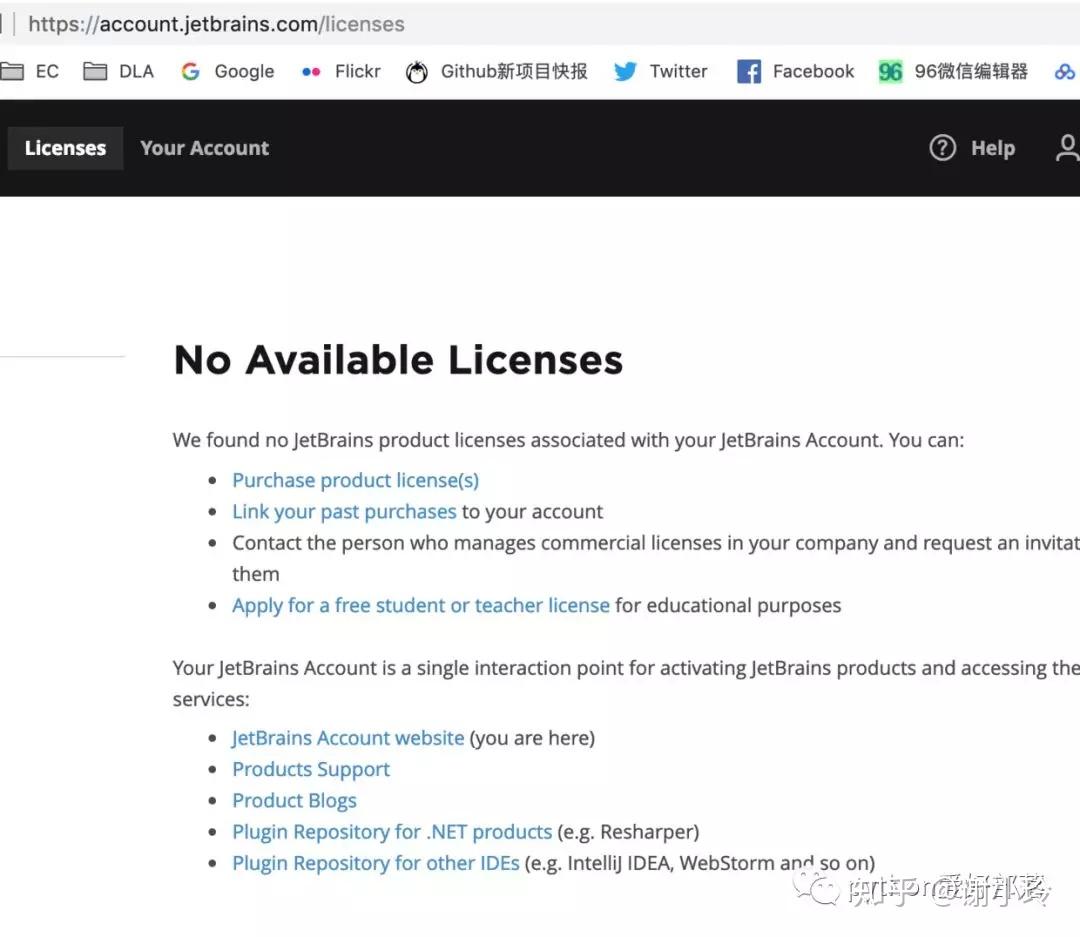The width and height of the screenshot is (1080, 937).
Task: Click the text "(you are here)"
Action: click(x=532, y=738)
